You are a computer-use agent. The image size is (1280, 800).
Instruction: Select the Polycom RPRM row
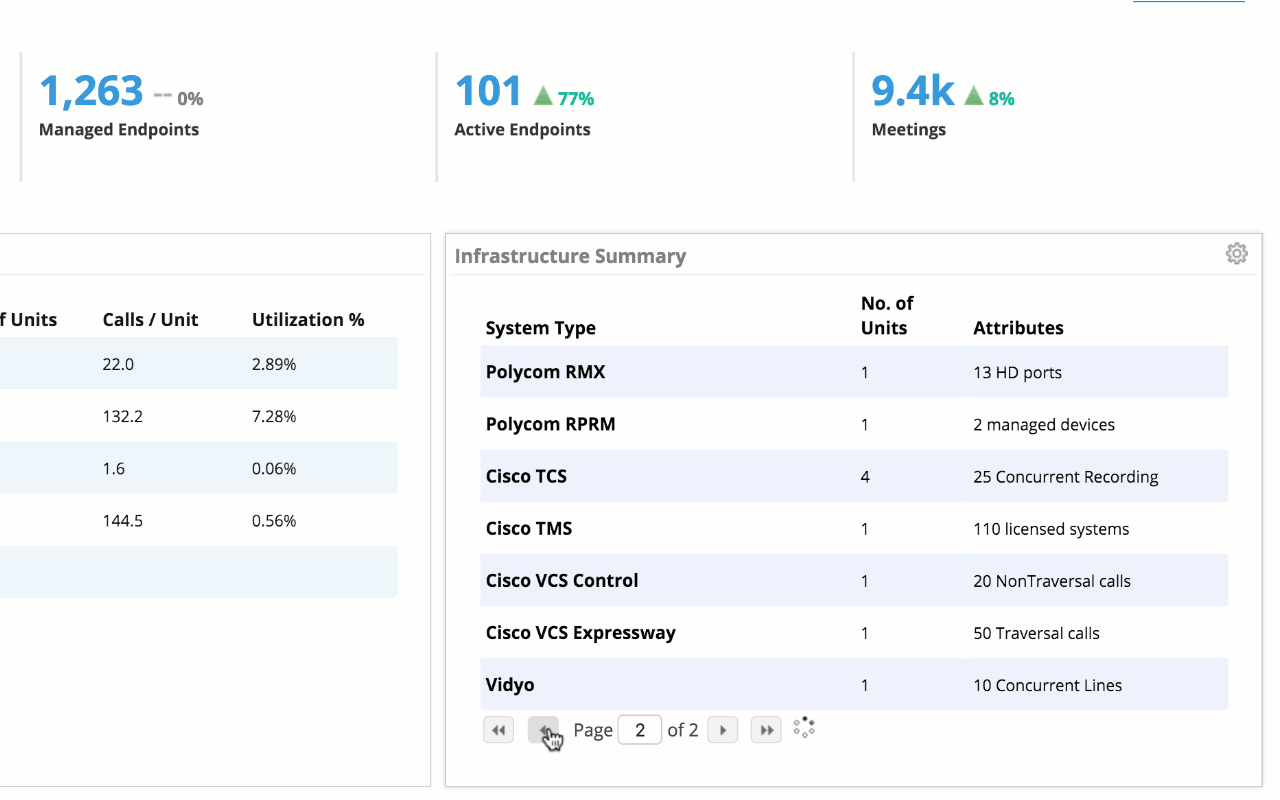pyautogui.click(x=854, y=424)
